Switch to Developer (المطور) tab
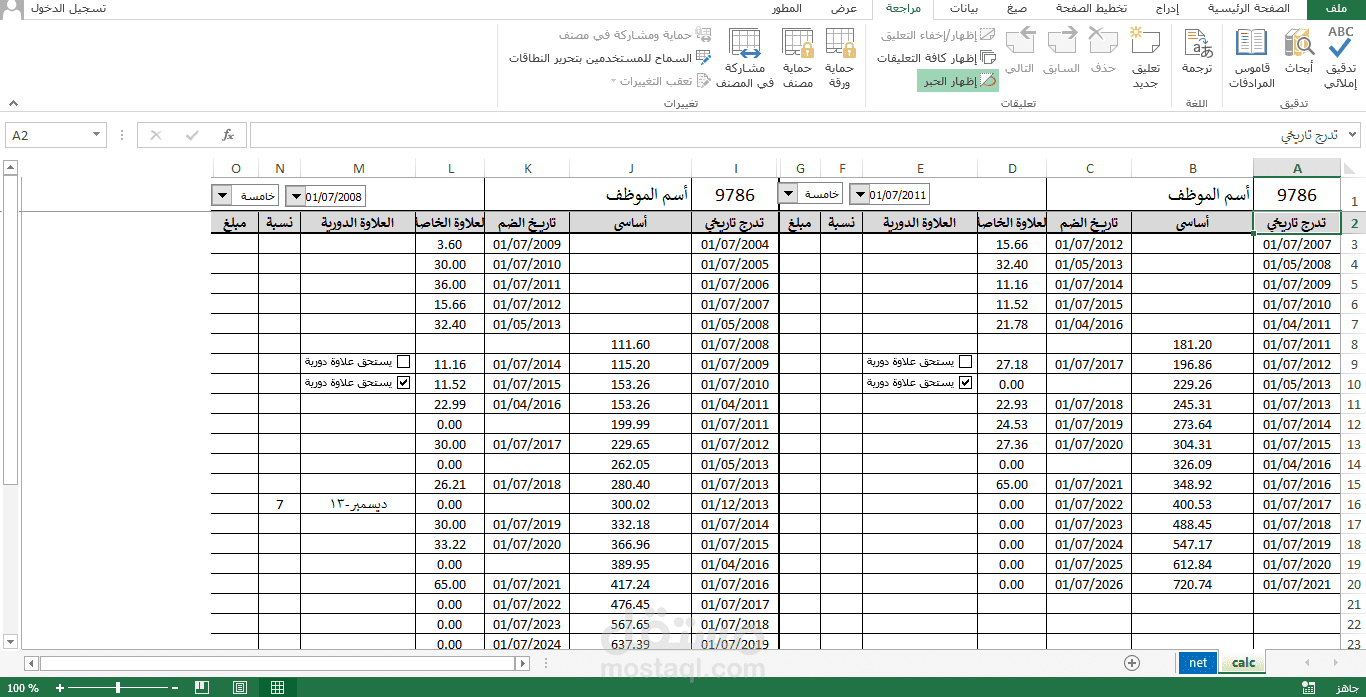The width and height of the screenshot is (1366, 697). (x=786, y=9)
